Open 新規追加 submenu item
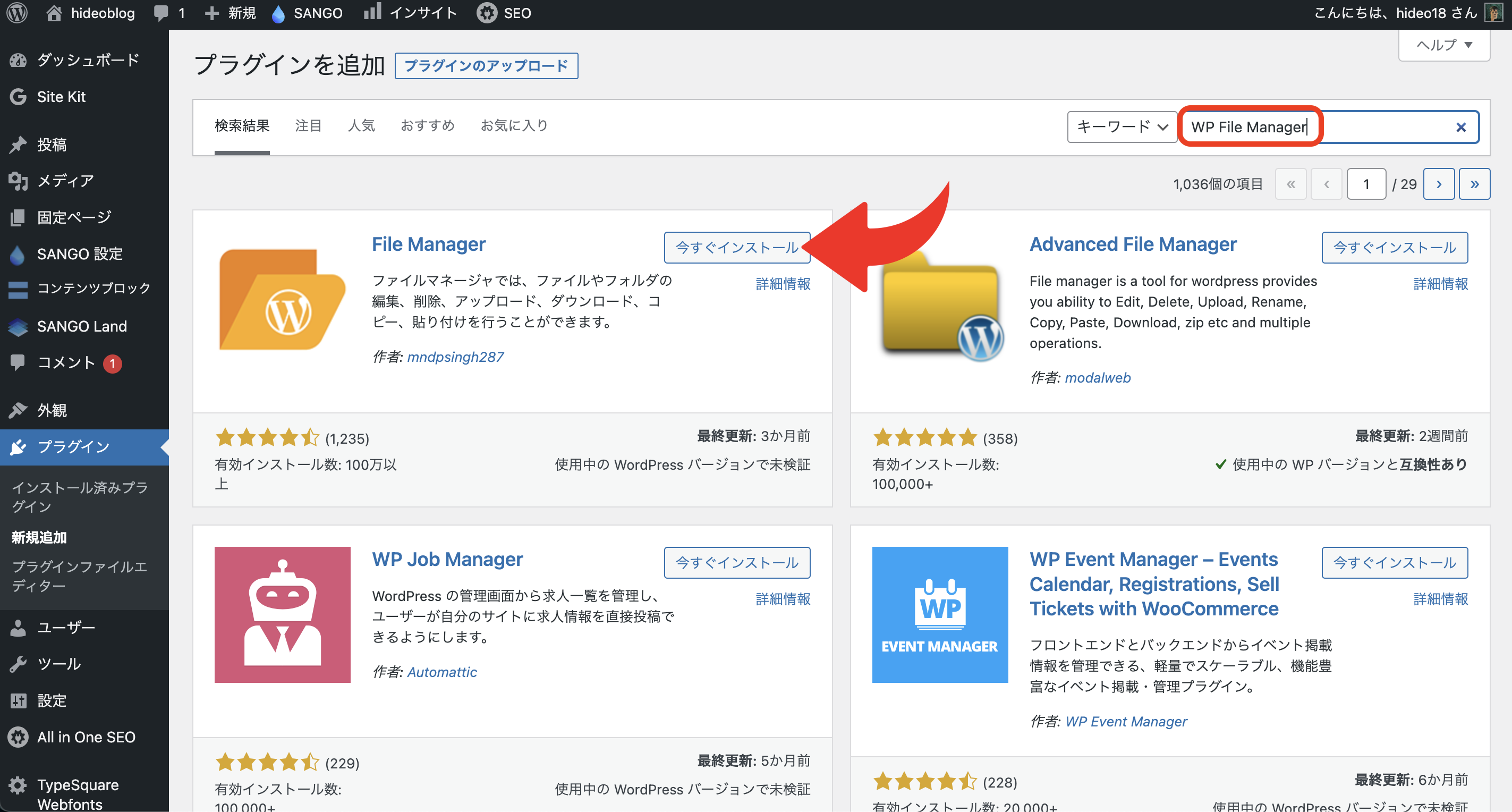Viewport: 1512px width, 812px height. tap(39, 537)
